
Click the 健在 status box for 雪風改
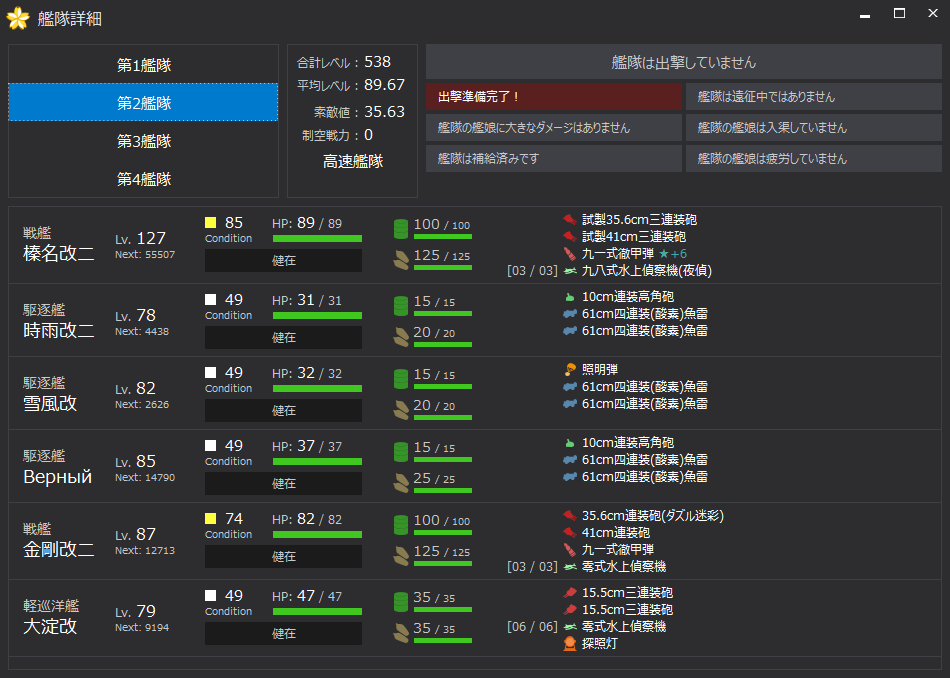pyautogui.click(x=283, y=411)
